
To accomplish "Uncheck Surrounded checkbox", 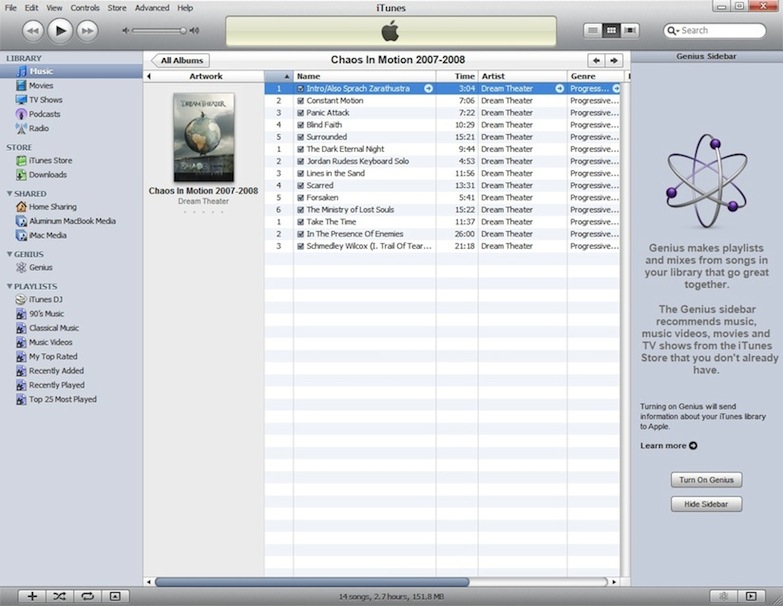I will pyautogui.click(x=301, y=137).
